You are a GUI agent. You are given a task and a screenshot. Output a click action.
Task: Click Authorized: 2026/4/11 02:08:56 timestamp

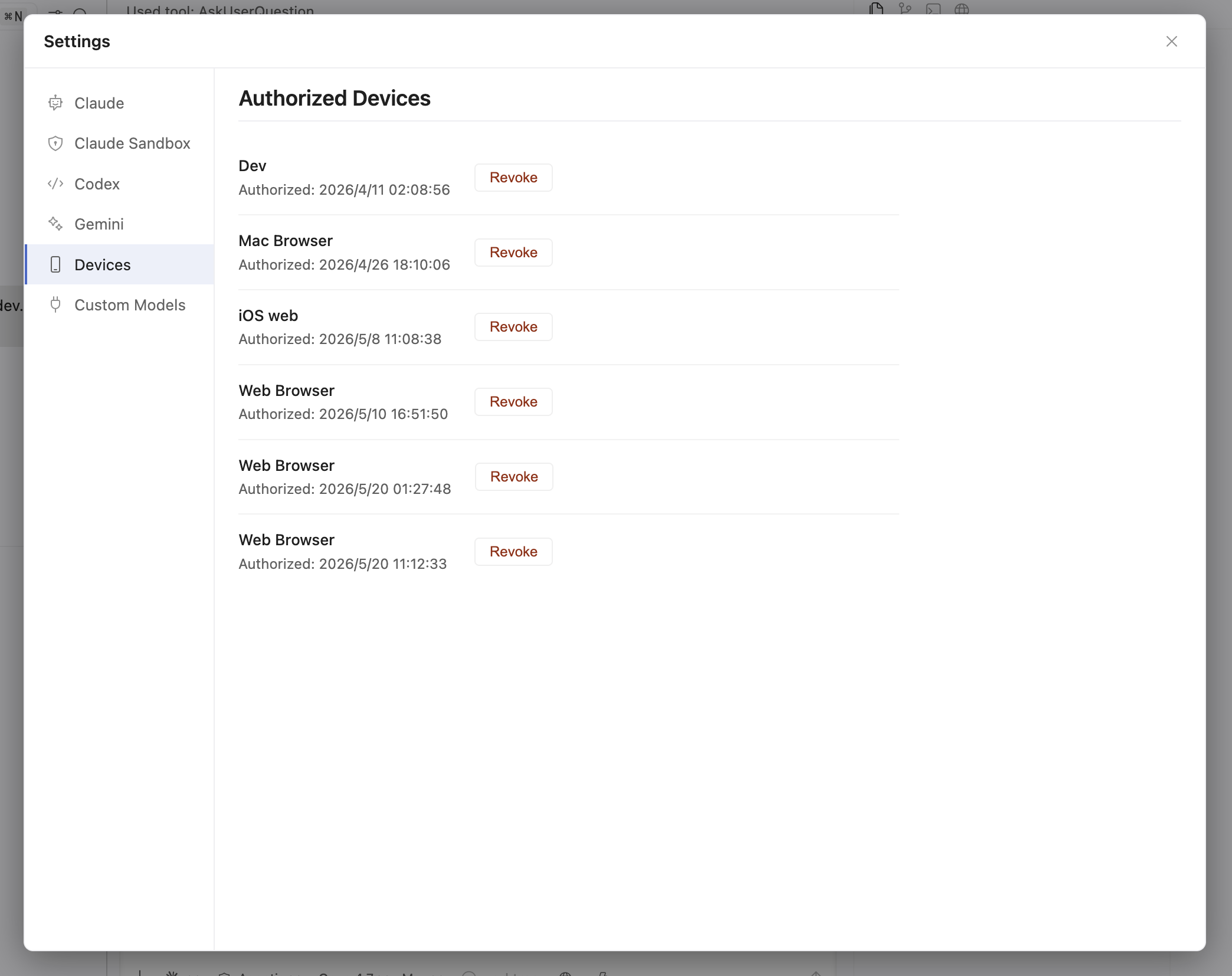[344, 190]
